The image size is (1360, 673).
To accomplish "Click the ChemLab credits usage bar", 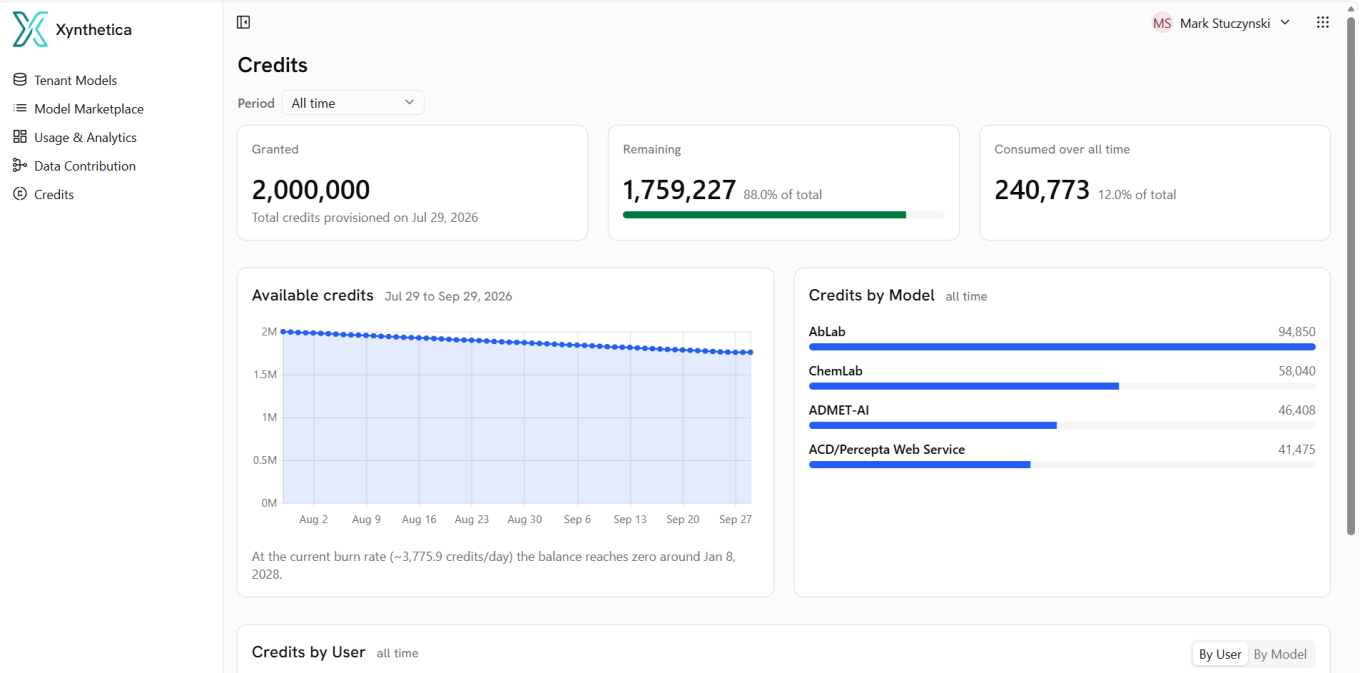I will pyautogui.click(x=1062, y=386).
